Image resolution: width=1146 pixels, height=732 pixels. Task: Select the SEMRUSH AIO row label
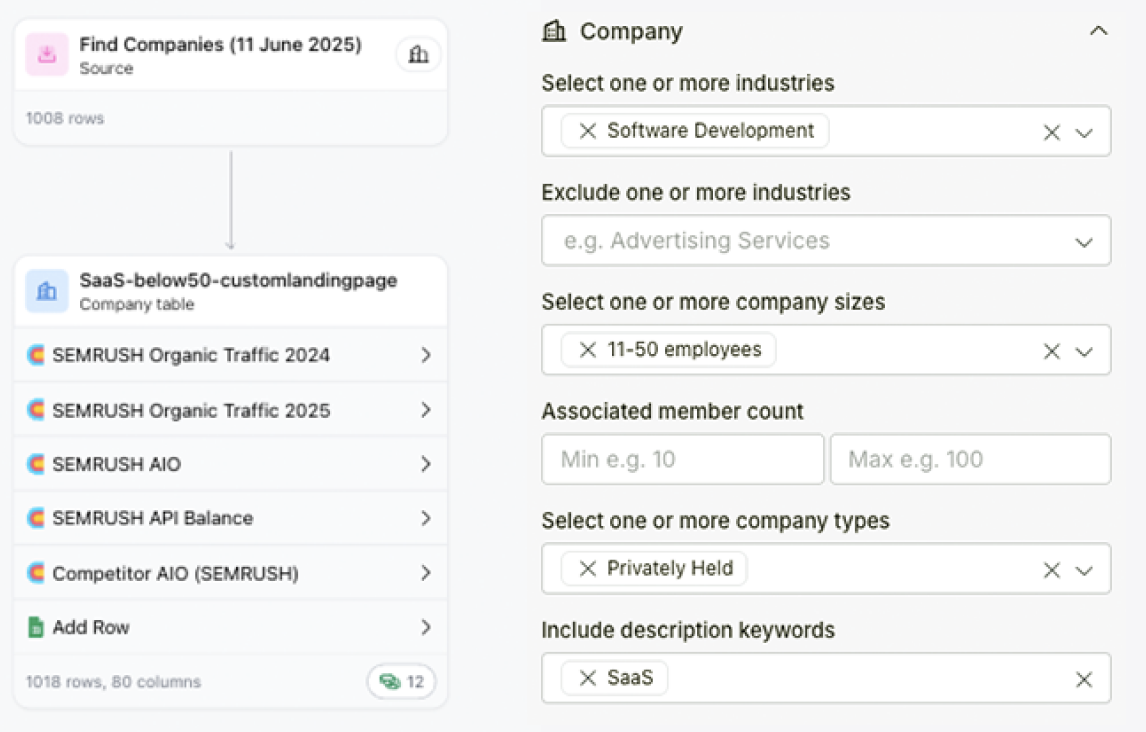click(x=116, y=464)
